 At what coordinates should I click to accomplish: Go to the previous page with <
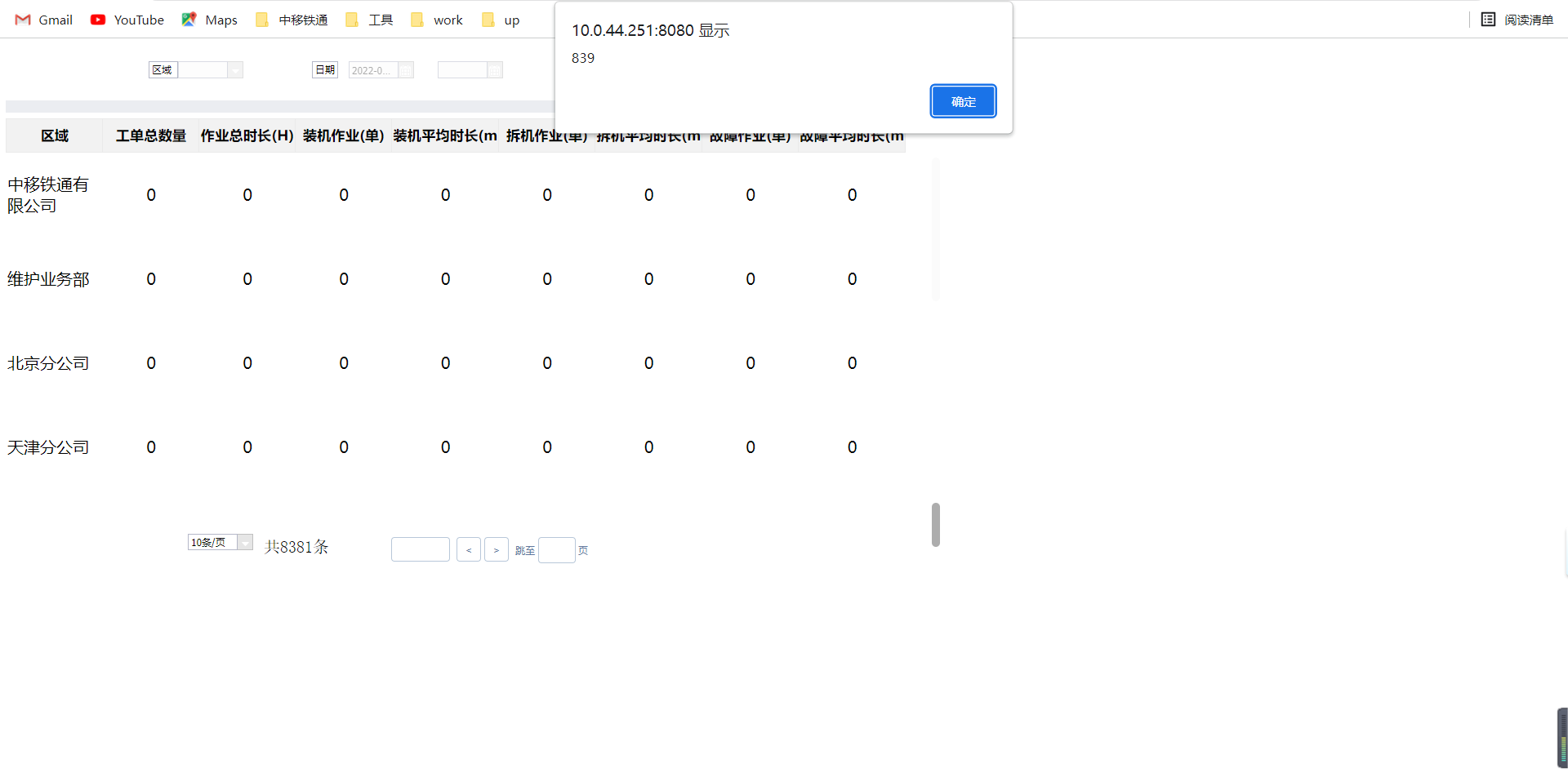click(x=469, y=549)
